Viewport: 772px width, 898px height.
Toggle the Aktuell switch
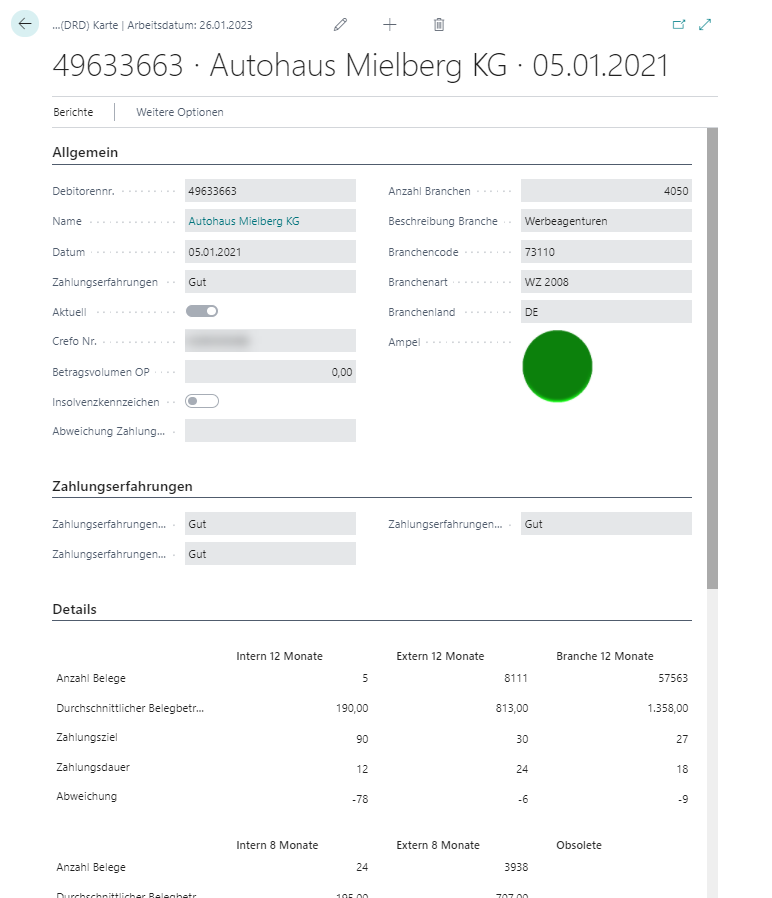[x=202, y=311]
